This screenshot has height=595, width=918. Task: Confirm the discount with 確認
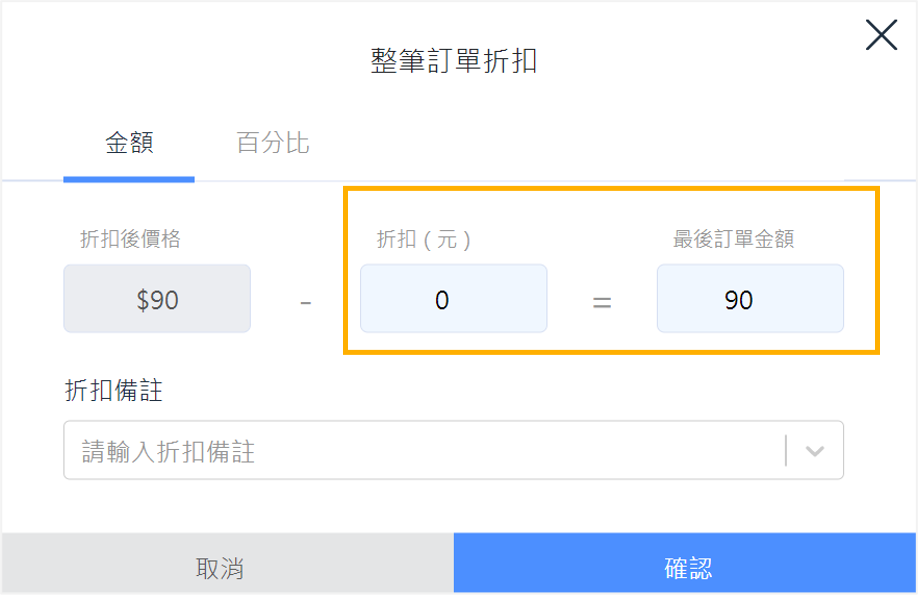(x=685, y=565)
